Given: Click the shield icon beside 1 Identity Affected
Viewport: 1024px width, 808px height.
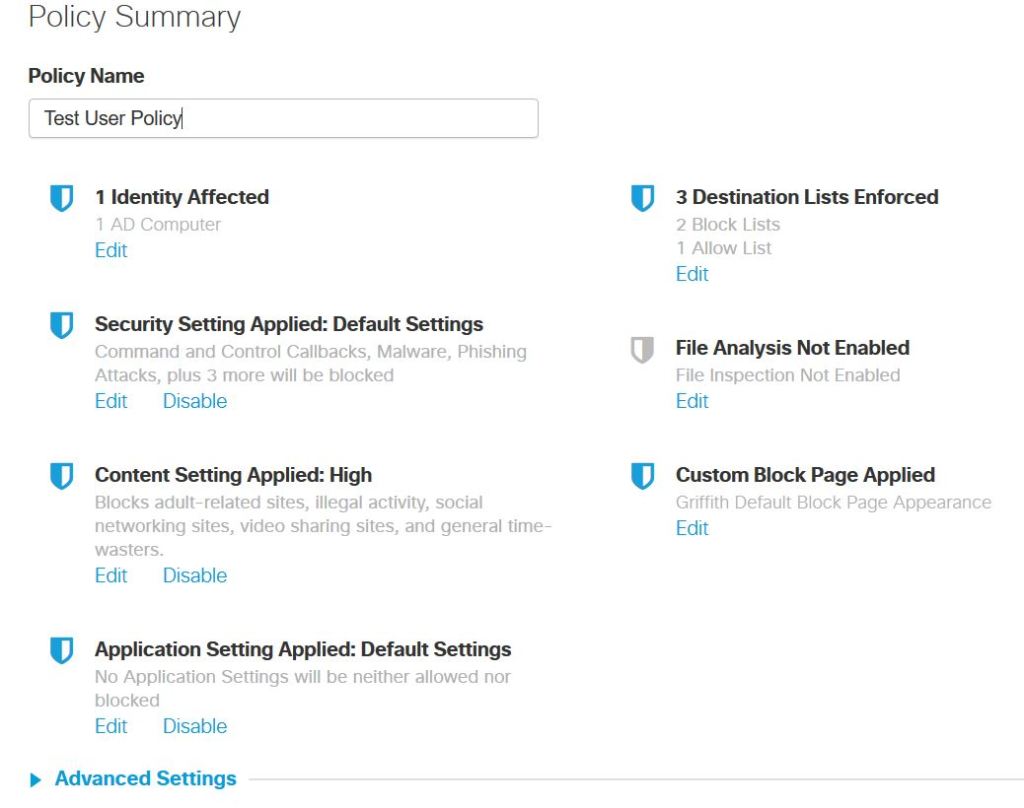Looking at the screenshot, I should tap(62, 198).
